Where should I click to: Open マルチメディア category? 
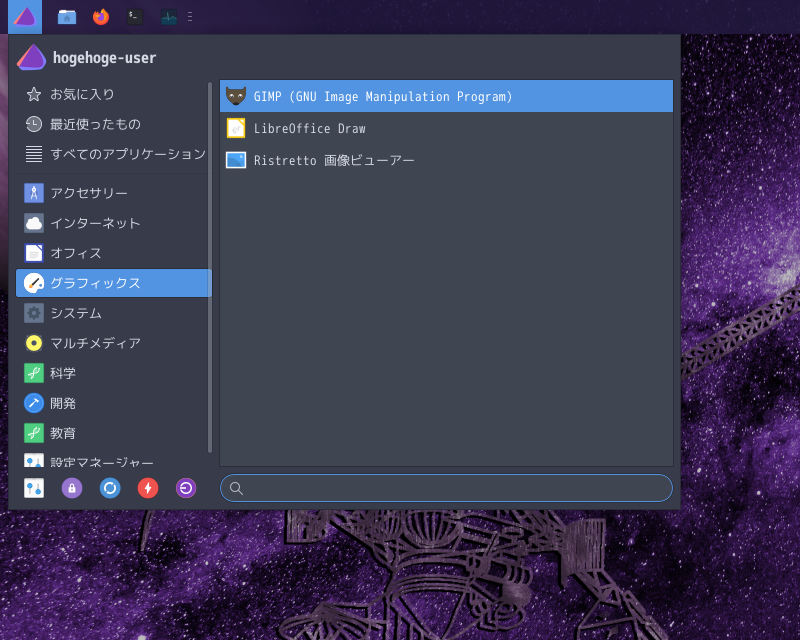(x=113, y=343)
